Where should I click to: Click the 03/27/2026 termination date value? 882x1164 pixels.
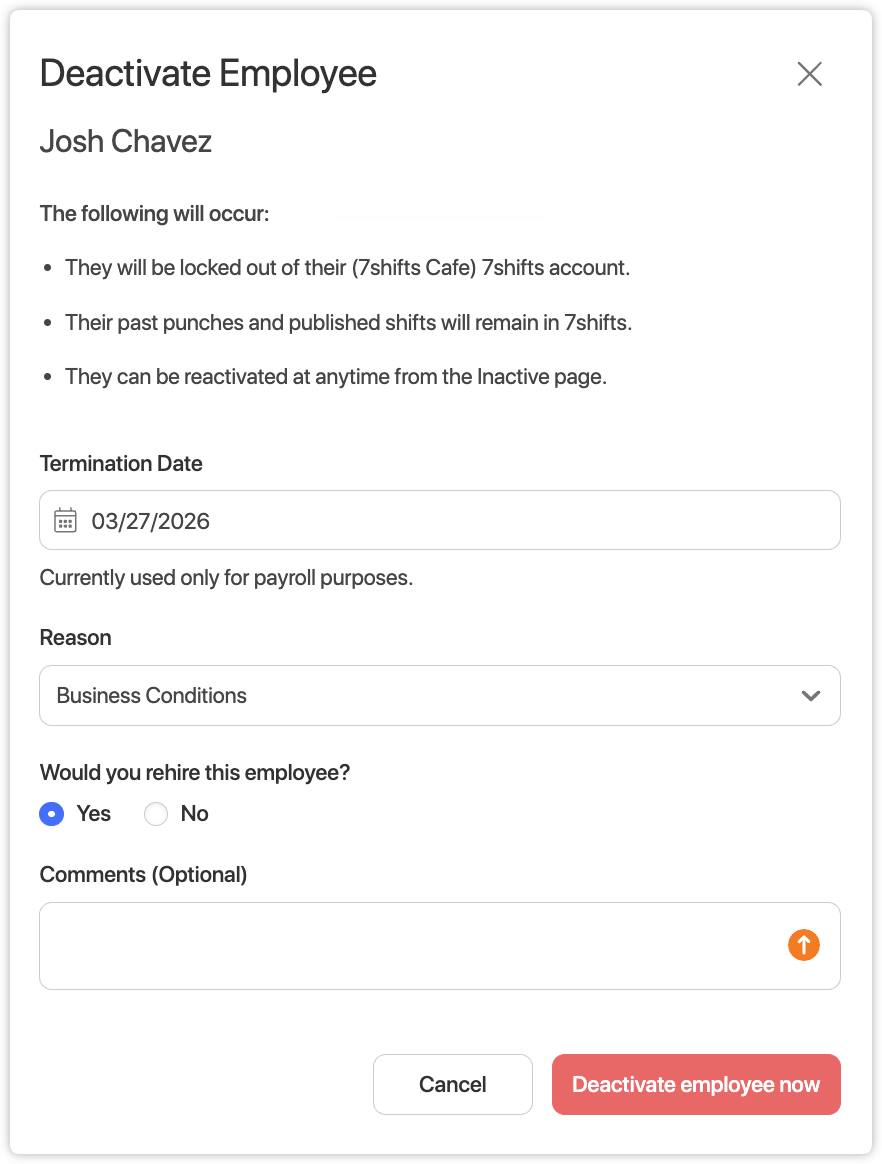[151, 521]
